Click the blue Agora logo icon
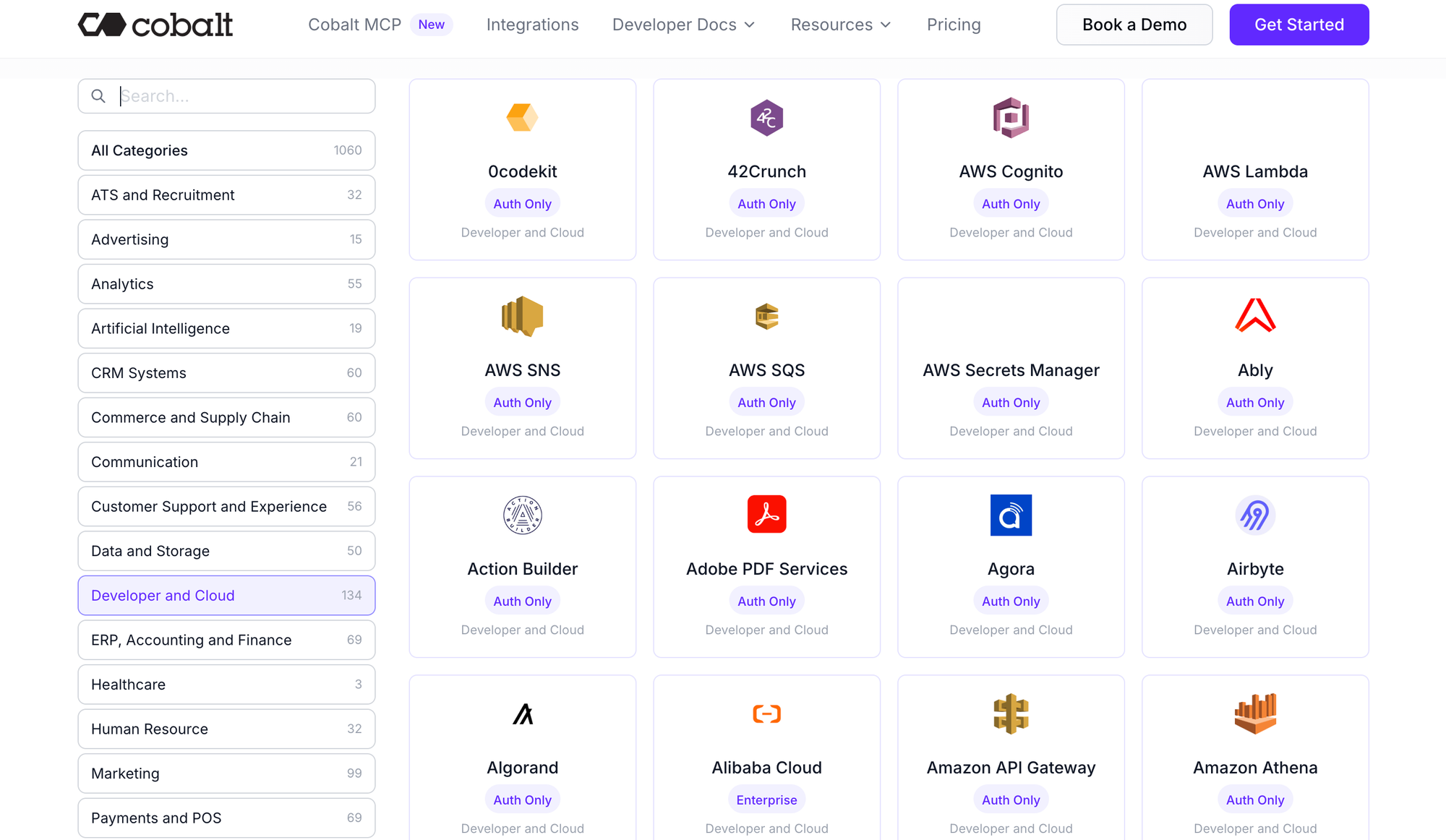The image size is (1446, 840). click(x=1011, y=515)
